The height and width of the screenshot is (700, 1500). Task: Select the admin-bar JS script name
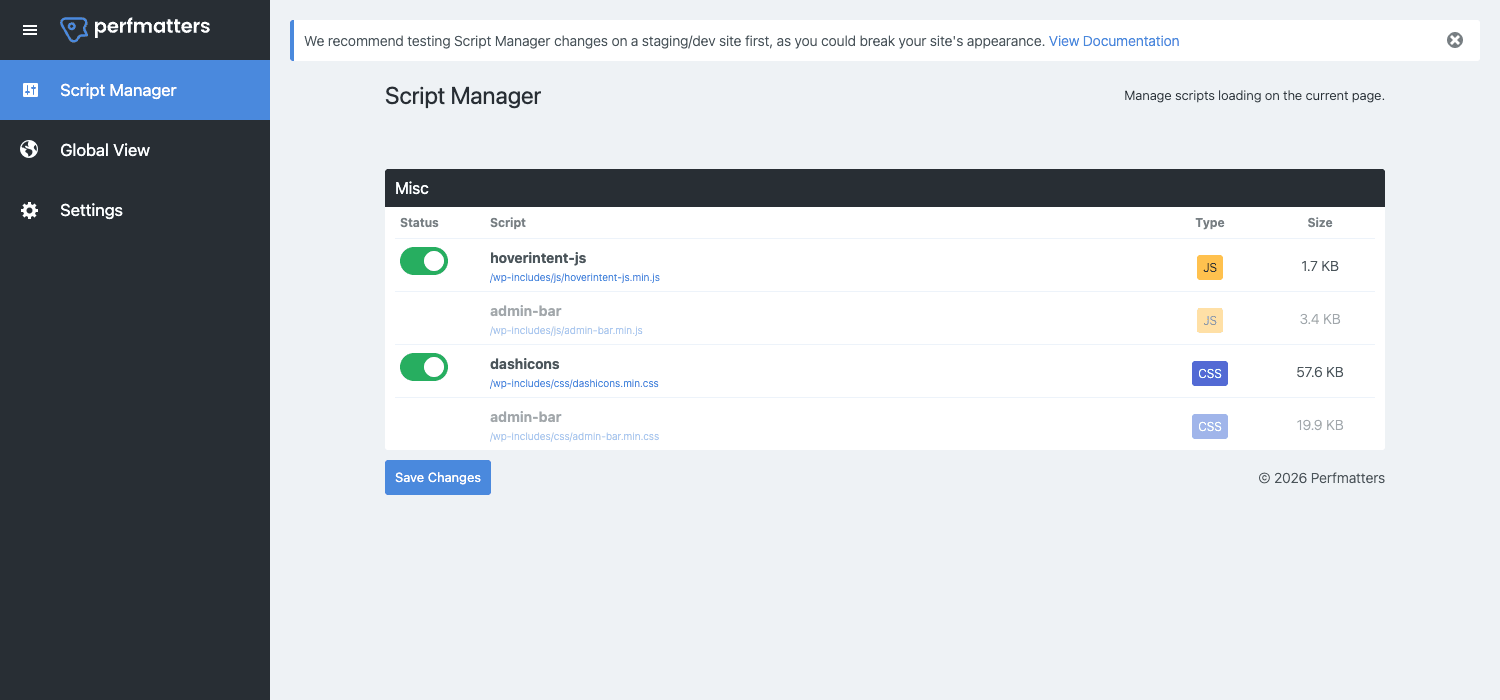point(526,311)
